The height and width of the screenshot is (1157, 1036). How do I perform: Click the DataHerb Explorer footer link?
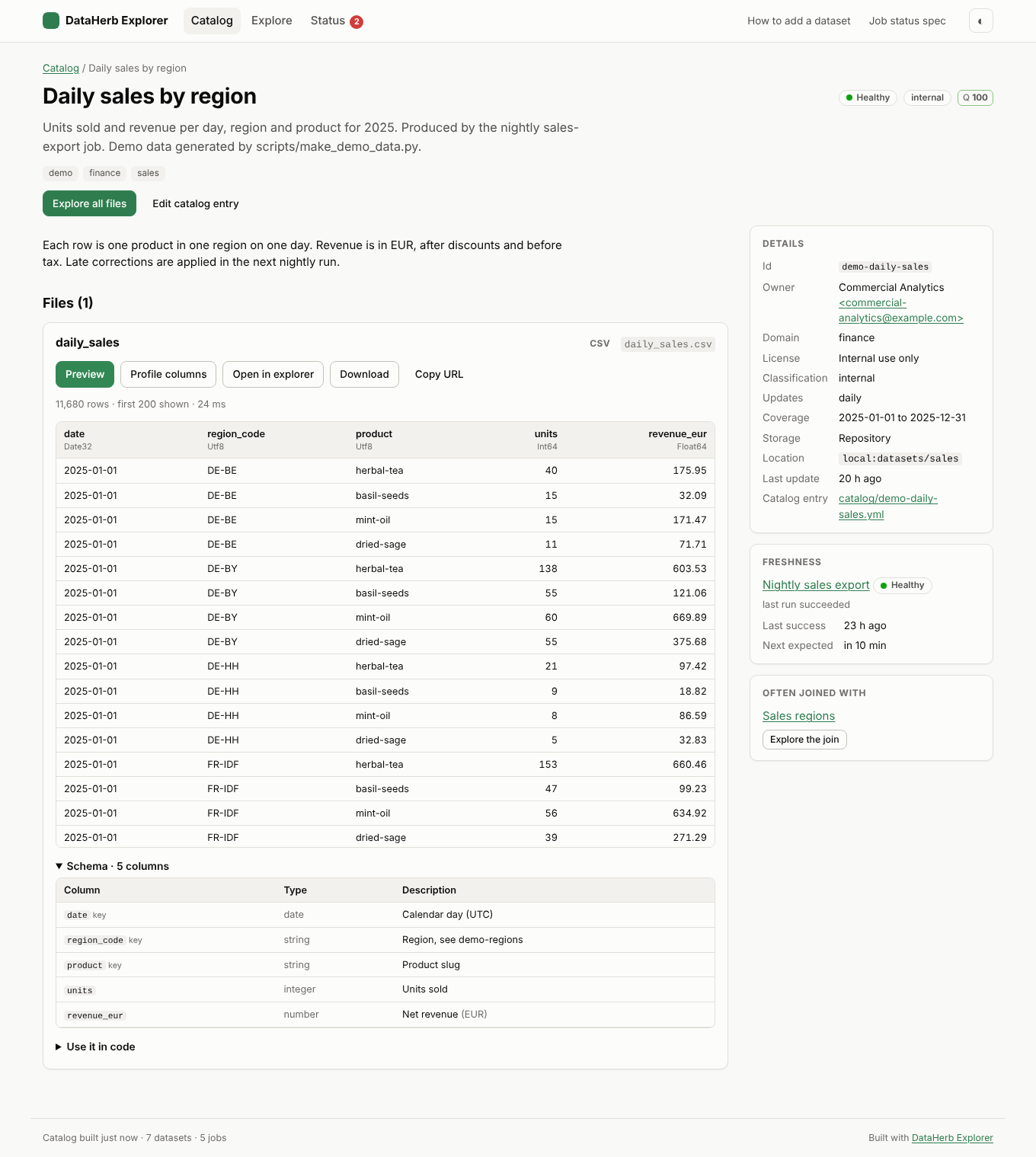pos(952,1138)
